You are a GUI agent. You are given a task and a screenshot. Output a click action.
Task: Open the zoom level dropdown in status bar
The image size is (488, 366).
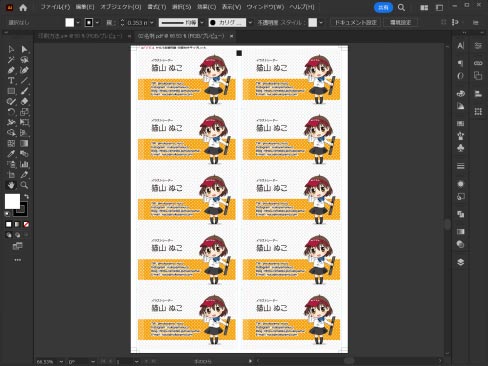click(x=61, y=362)
